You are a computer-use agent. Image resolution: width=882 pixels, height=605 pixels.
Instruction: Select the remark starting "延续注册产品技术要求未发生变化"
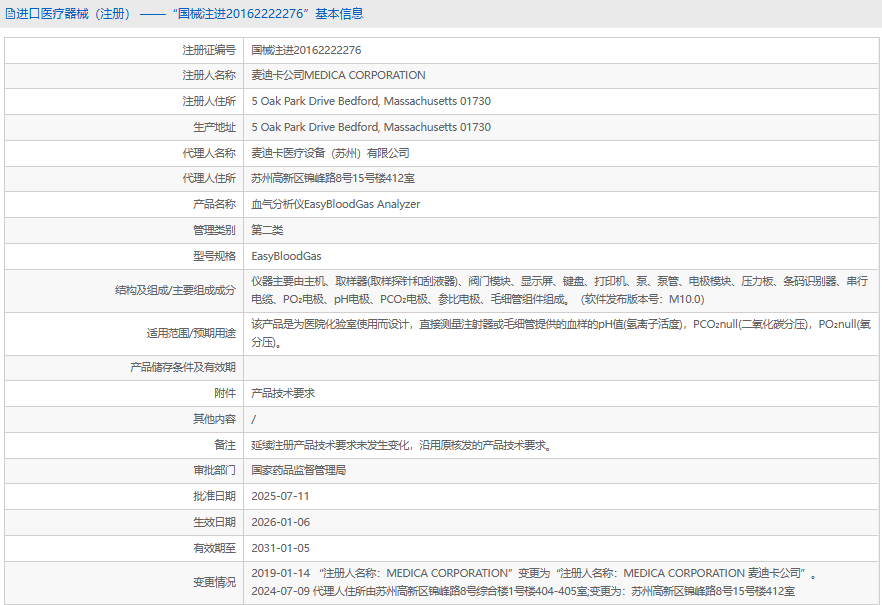pos(403,445)
